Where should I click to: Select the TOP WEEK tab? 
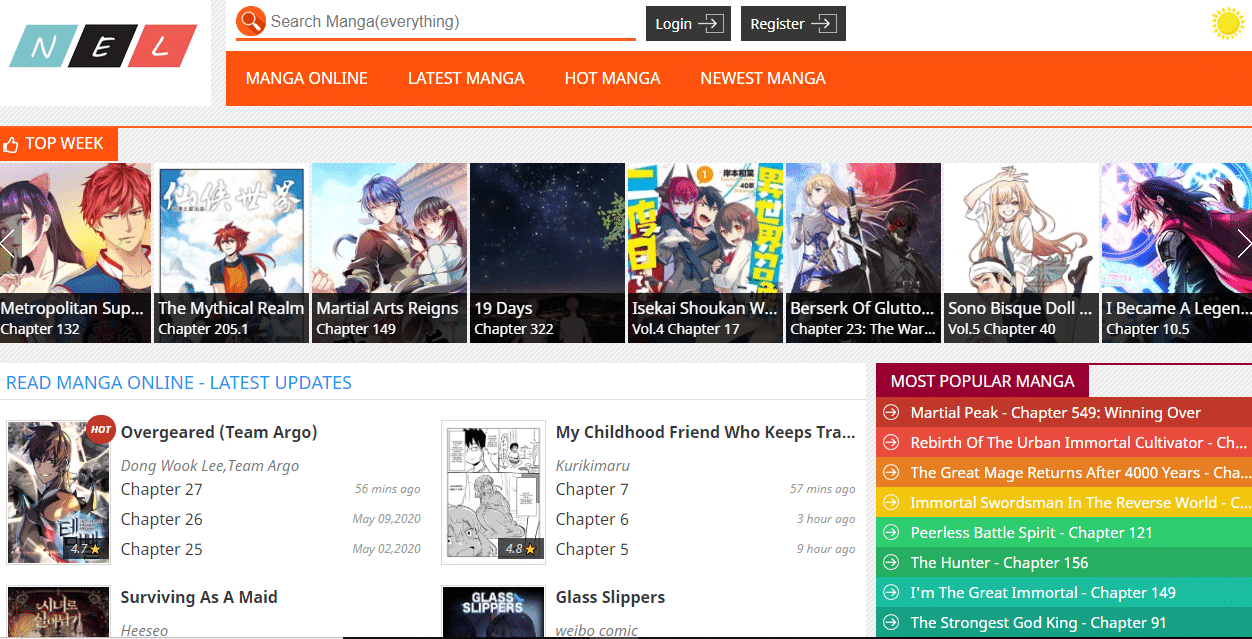click(59, 144)
